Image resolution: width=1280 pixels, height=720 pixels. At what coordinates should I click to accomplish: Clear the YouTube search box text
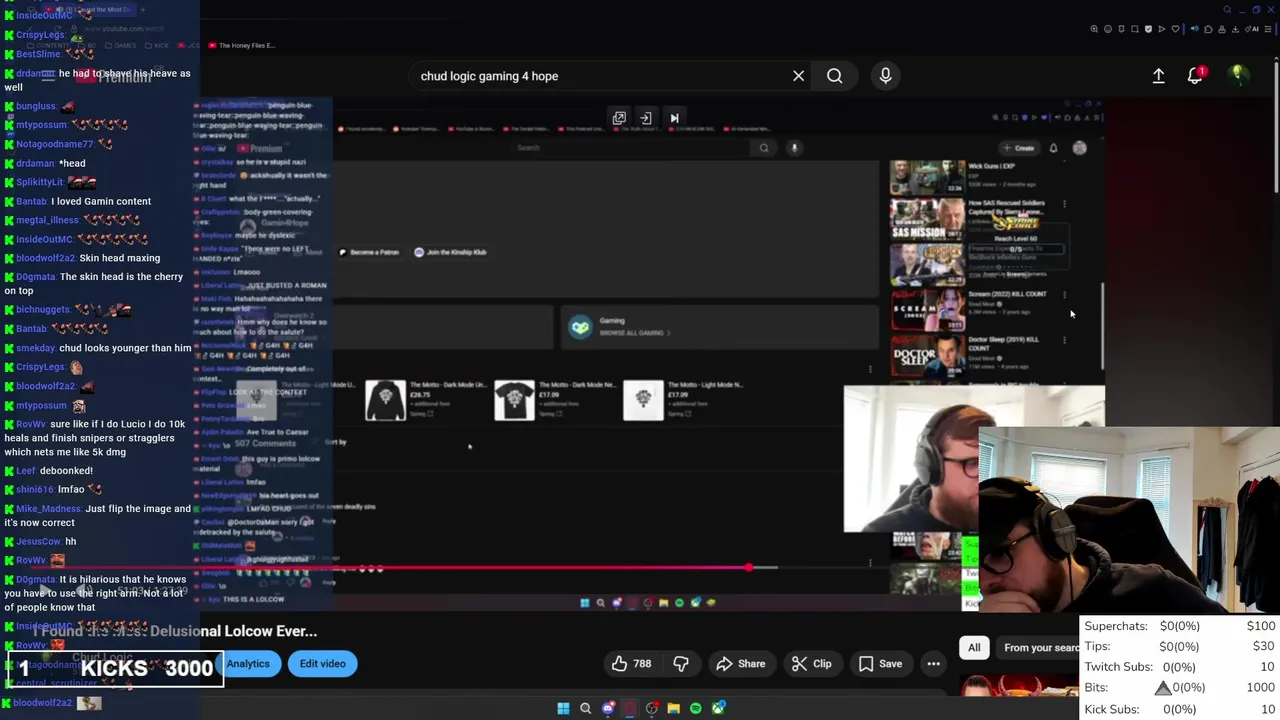click(x=798, y=76)
